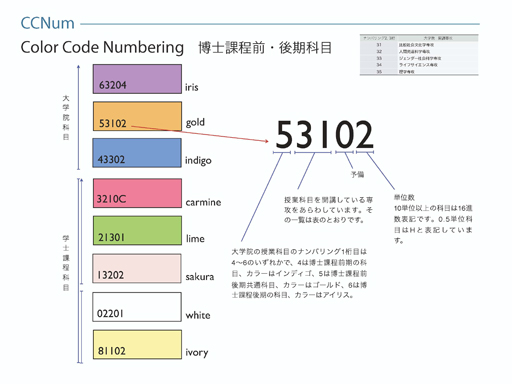The image size is (512, 384).
Task: Open the small table thumbnail at top right
Action: pos(419,55)
